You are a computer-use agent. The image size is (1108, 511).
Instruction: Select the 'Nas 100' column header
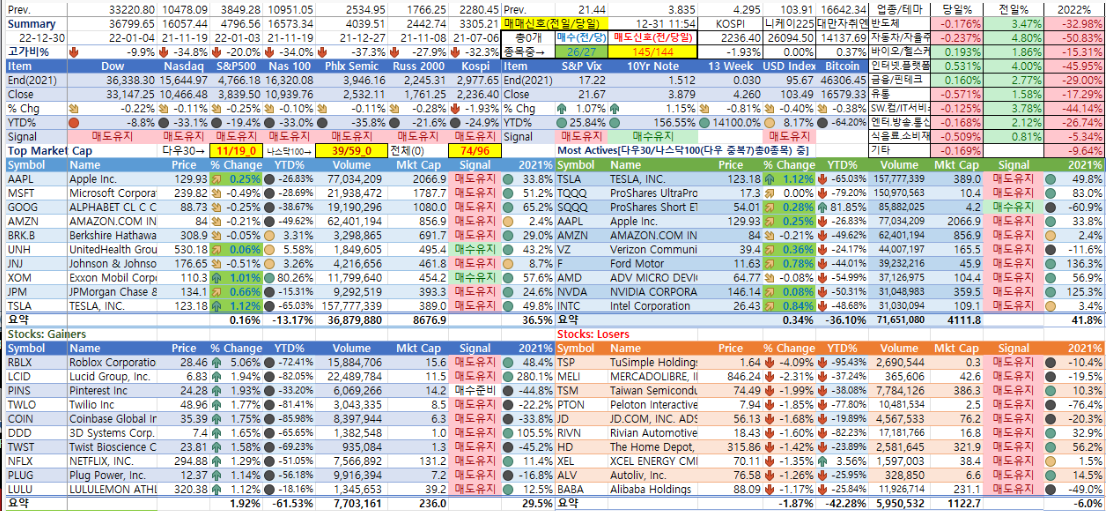pyautogui.click(x=288, y=65)
